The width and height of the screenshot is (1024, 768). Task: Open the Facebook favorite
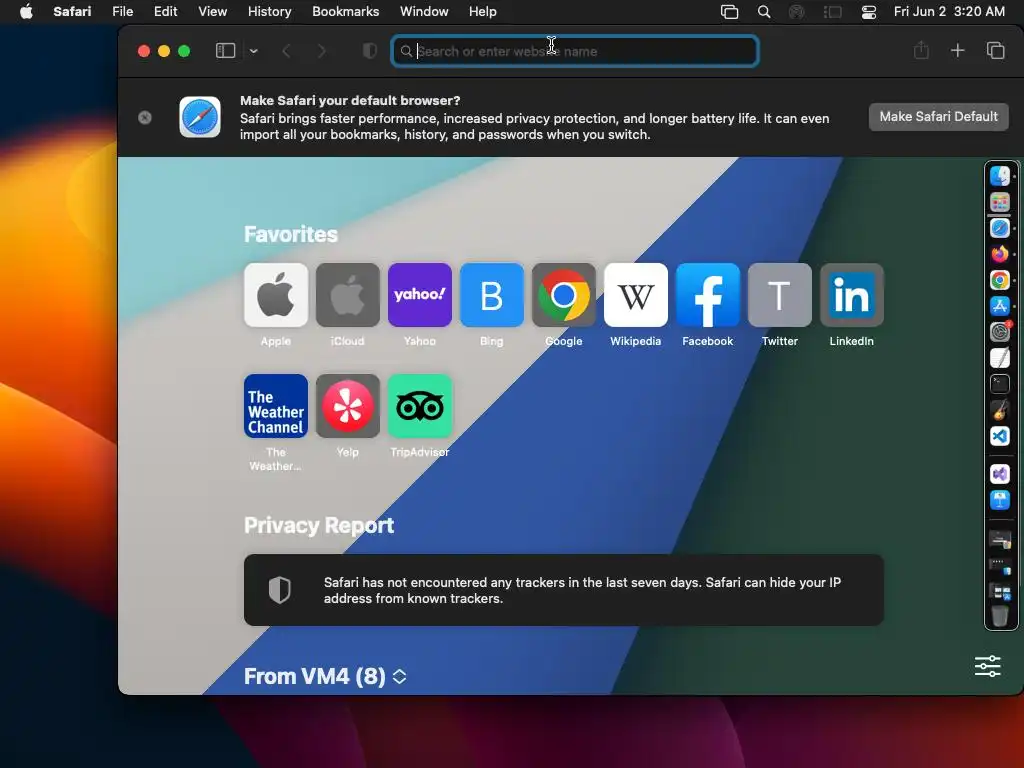pyautogui.click(x=707, y=295)
